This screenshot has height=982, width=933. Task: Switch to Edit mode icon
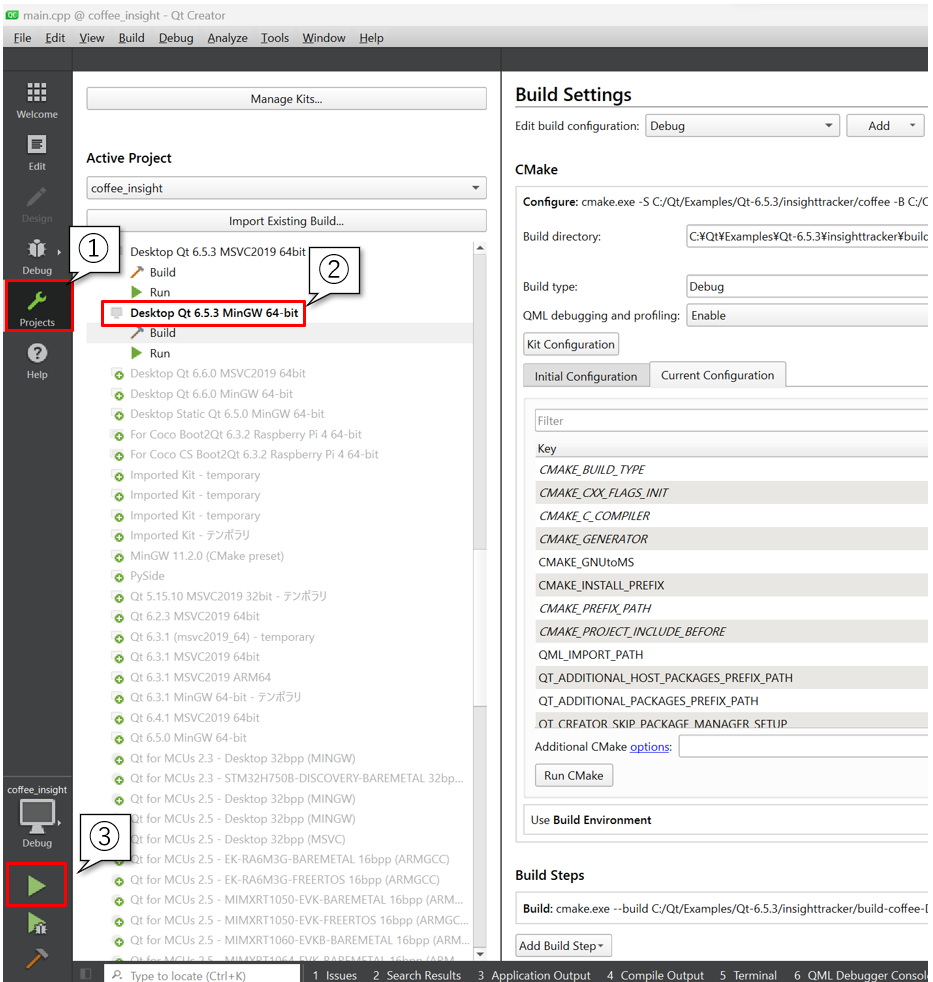tap(37, 152)
